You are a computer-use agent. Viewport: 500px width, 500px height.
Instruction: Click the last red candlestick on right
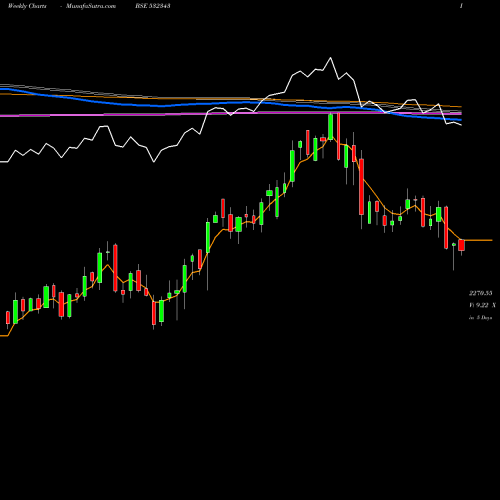(x=461, y=245)
